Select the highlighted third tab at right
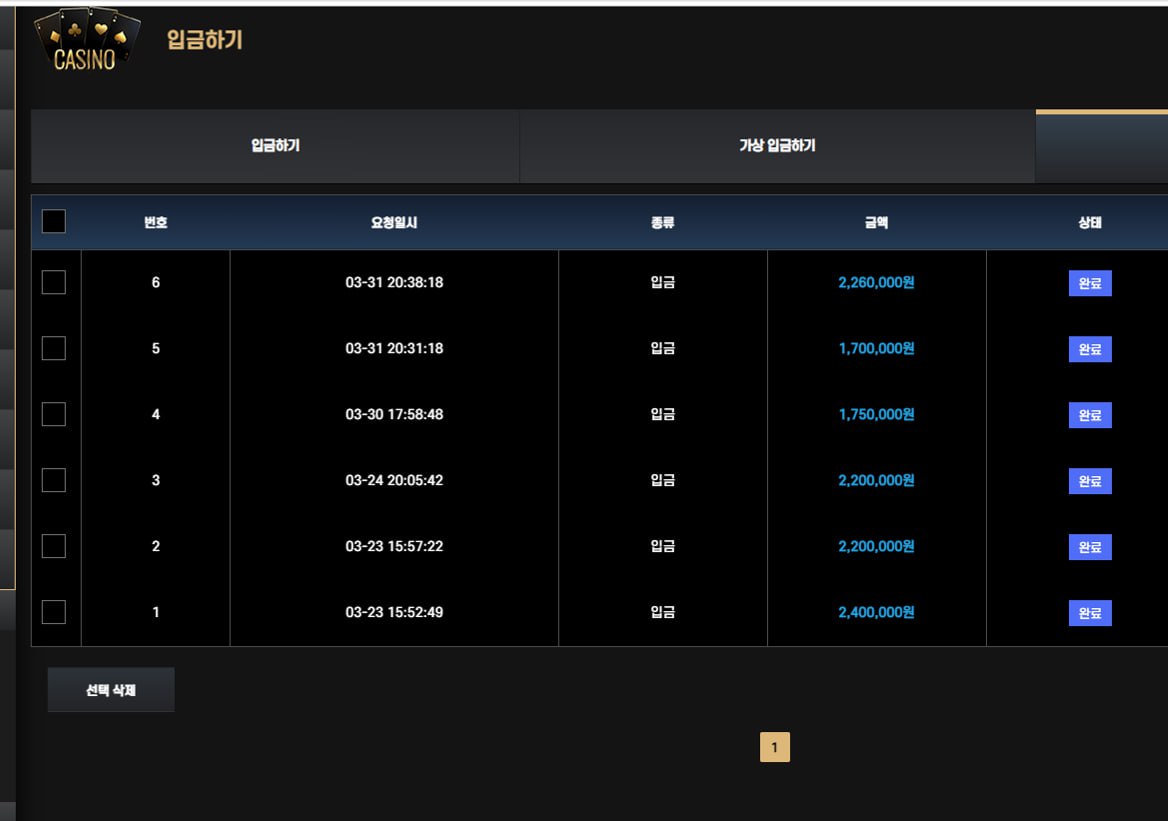This screenshot has height=821, width=1168. click(x=1101, y=146)
